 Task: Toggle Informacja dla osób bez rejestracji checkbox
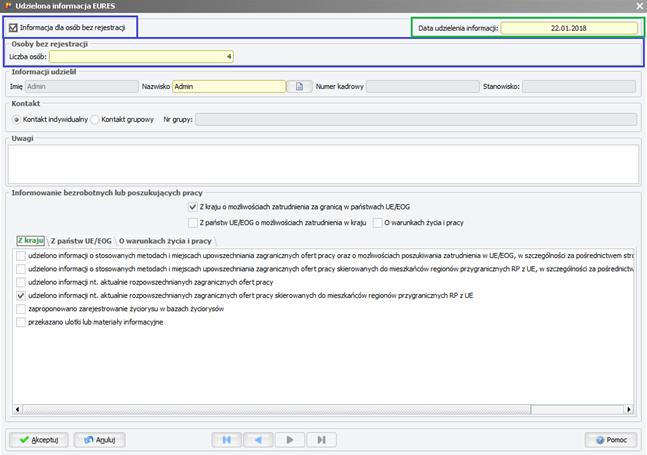13,28
